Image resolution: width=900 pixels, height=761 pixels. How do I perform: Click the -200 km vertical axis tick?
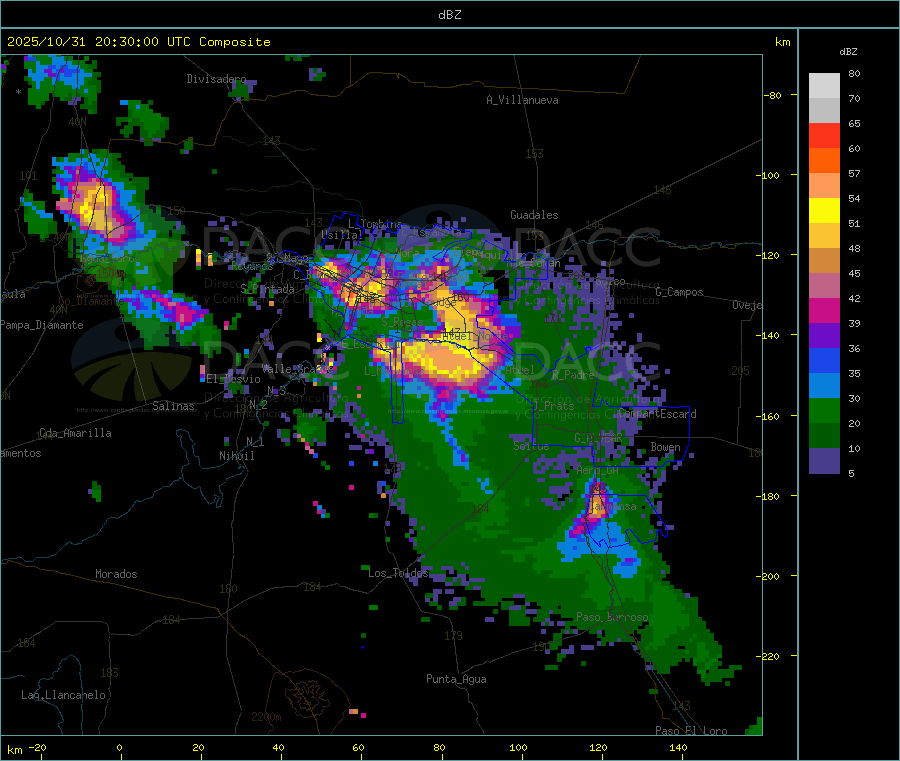coord(767,576)
